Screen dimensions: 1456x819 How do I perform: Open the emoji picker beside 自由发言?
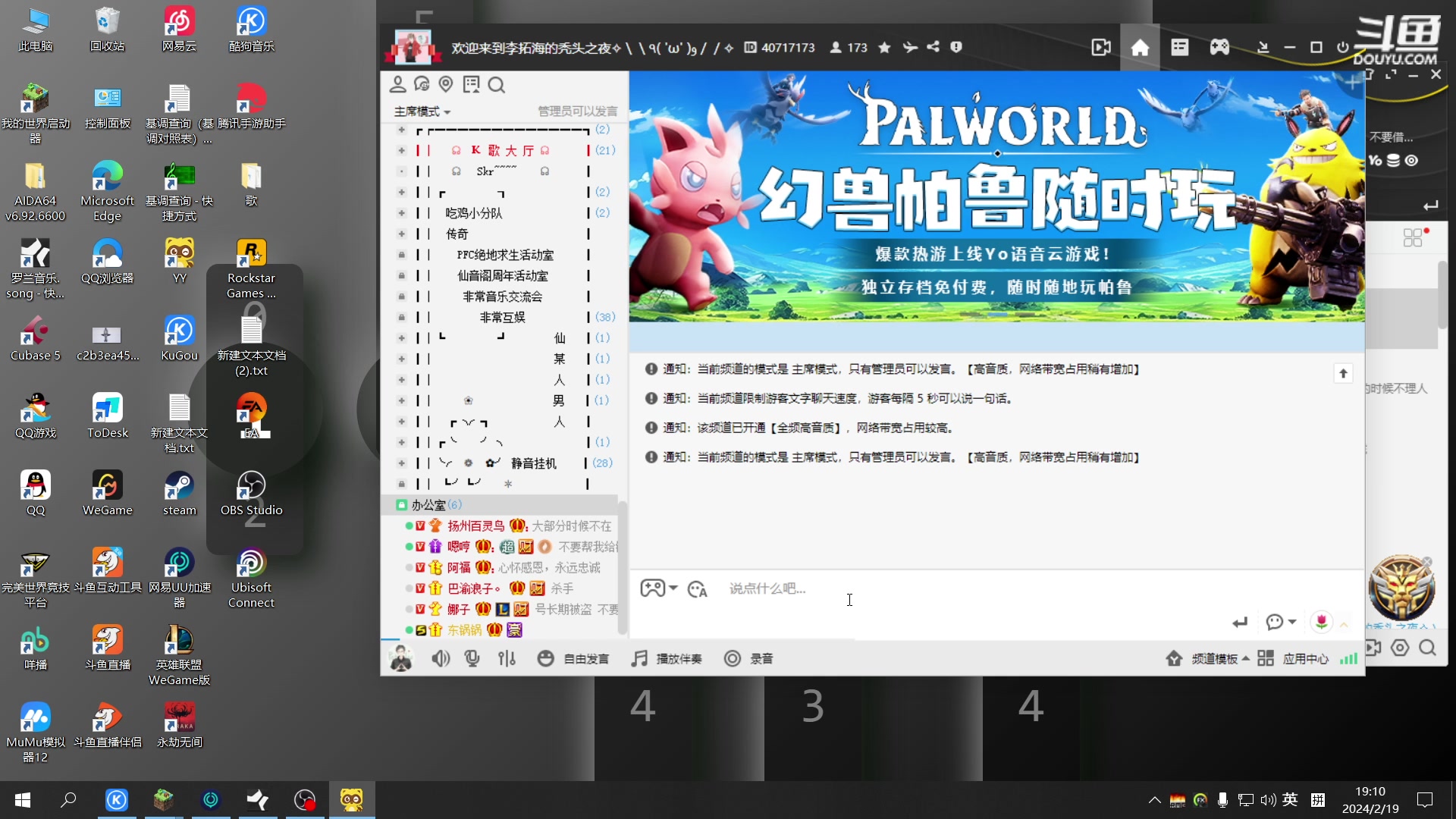click(546, 658)
